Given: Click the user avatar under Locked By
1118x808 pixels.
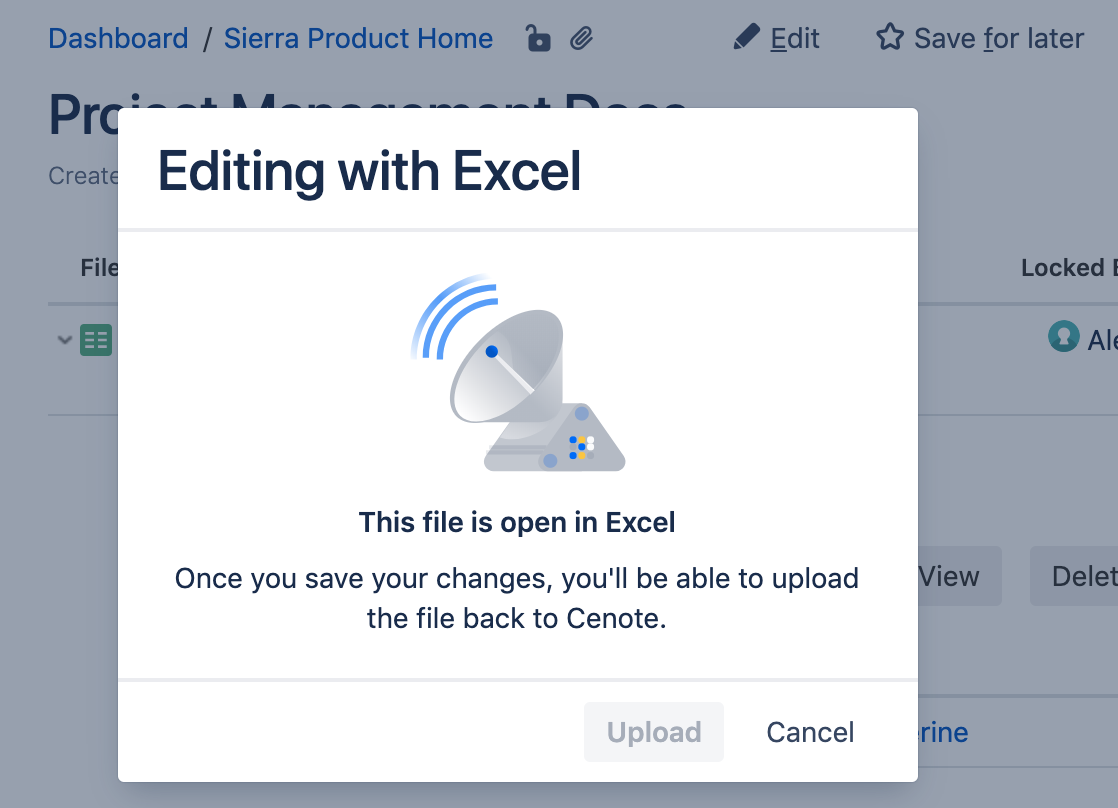Looking at the screenshot, I should [1062, 337].
